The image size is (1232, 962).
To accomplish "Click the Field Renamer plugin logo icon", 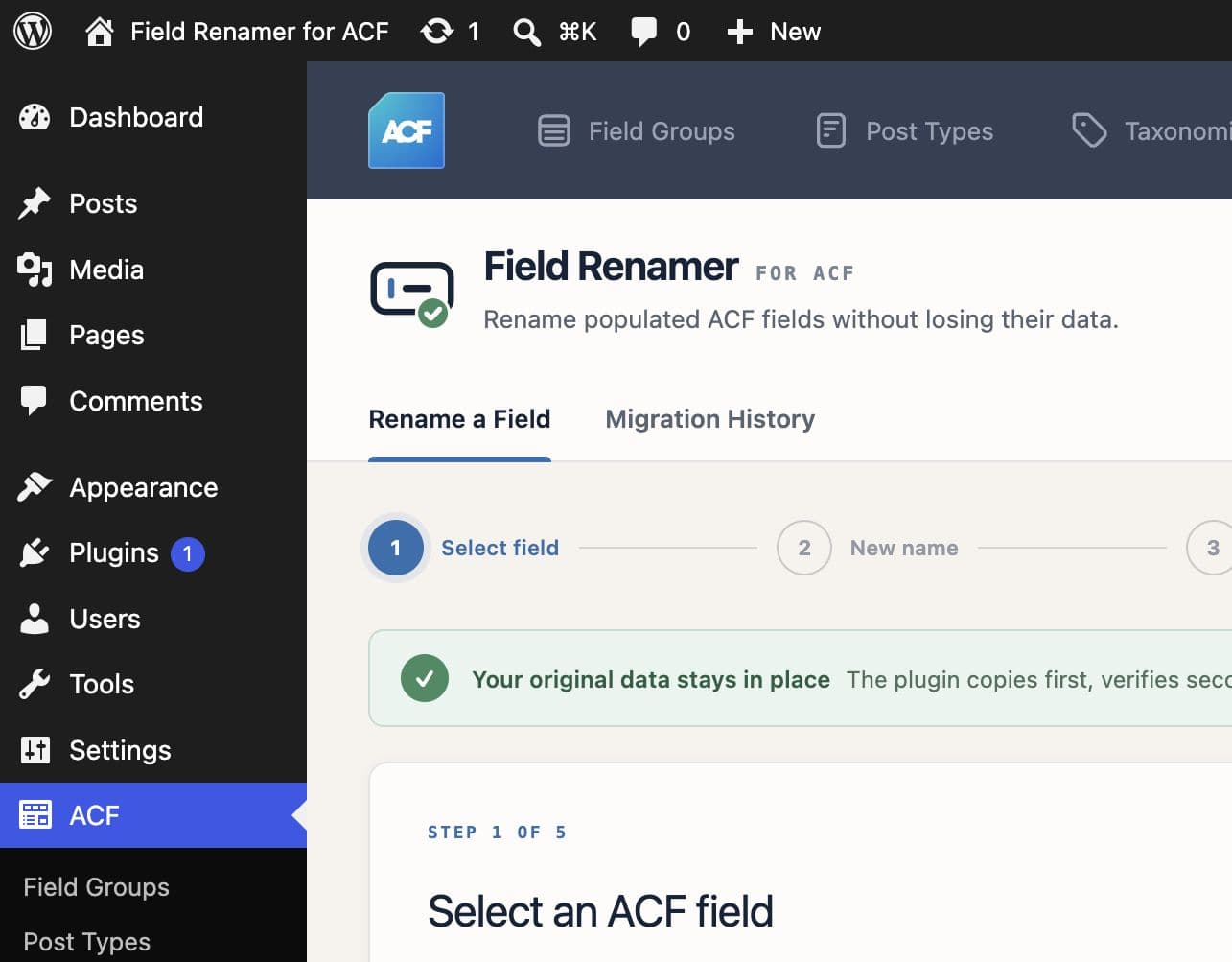I will tap(412, 293).
